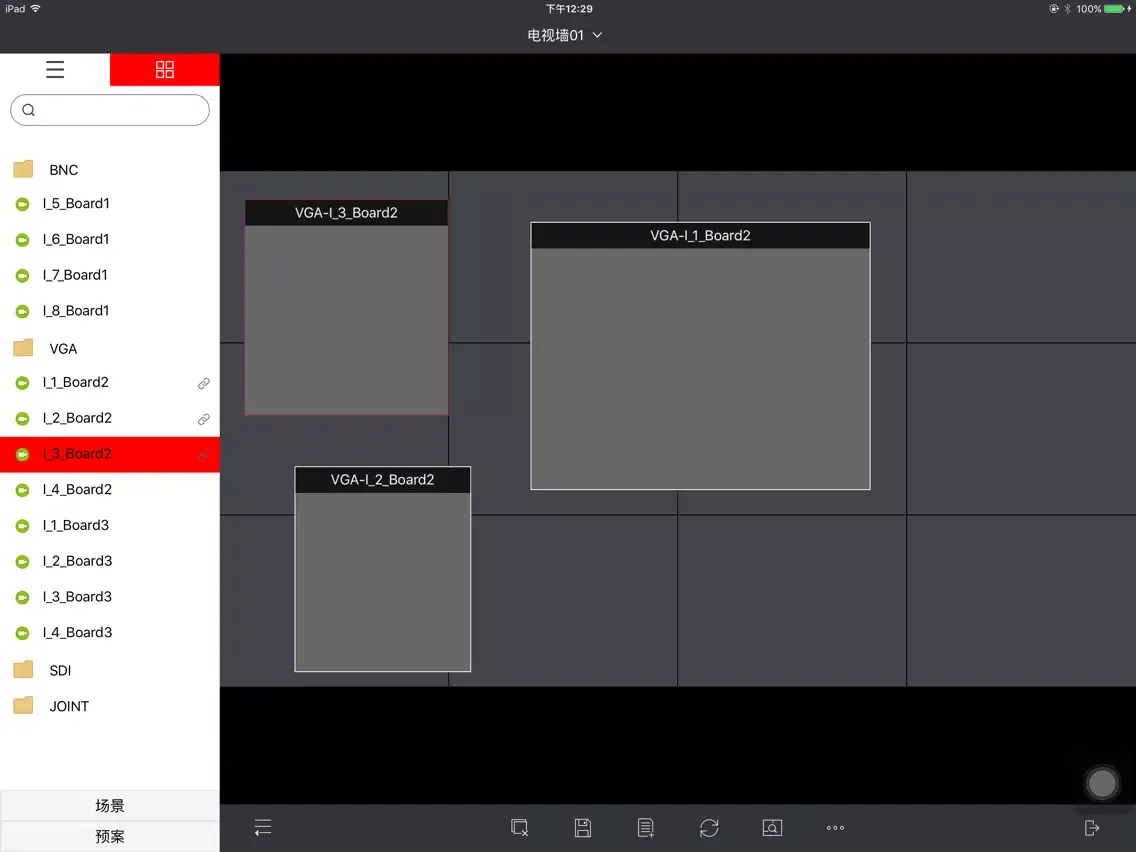This screenshot has width=1136, height=852.
Task: Select source I_6_Board1
Action: click(110, 239)
